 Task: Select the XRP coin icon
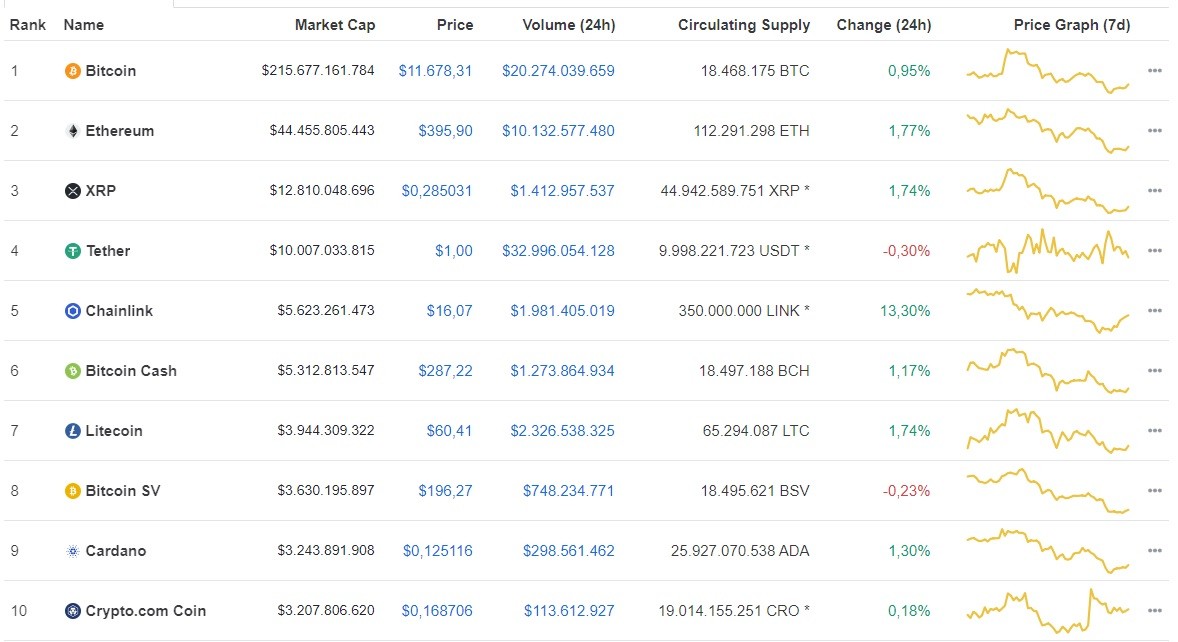pos(72,191)
